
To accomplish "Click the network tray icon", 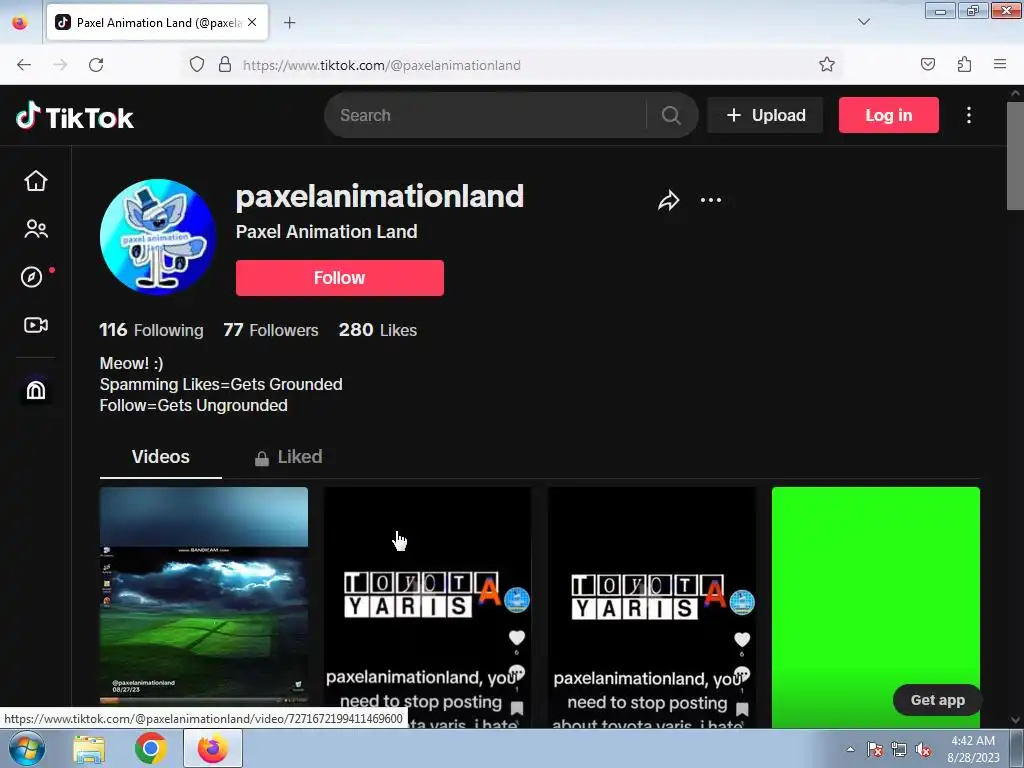I will [x=899, y=750].
